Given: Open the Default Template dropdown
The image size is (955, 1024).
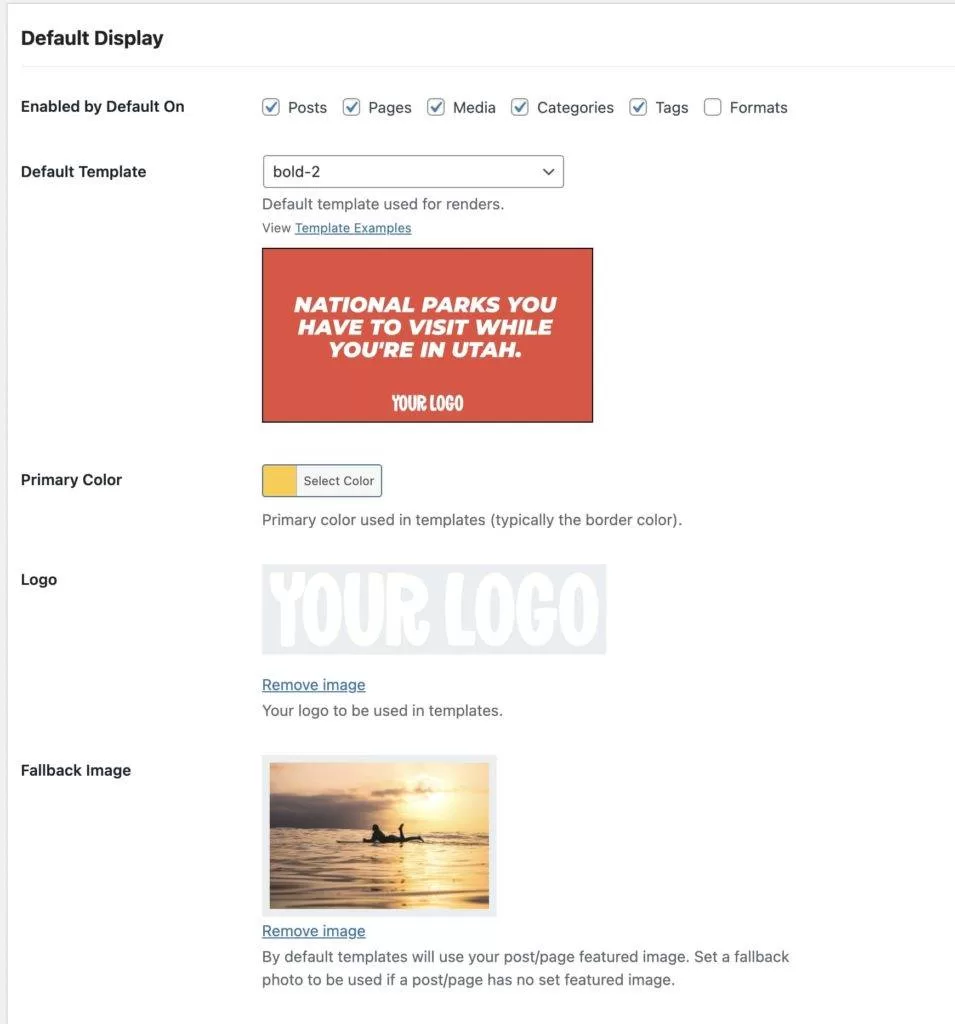Looking at the screenshot, I should point(413,172).
